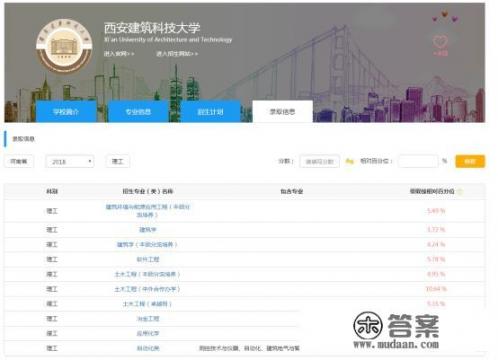Click the 4.24 % percentile value
Screen dimensions: 498x360
pyautogui.click(x=436, y=245)
